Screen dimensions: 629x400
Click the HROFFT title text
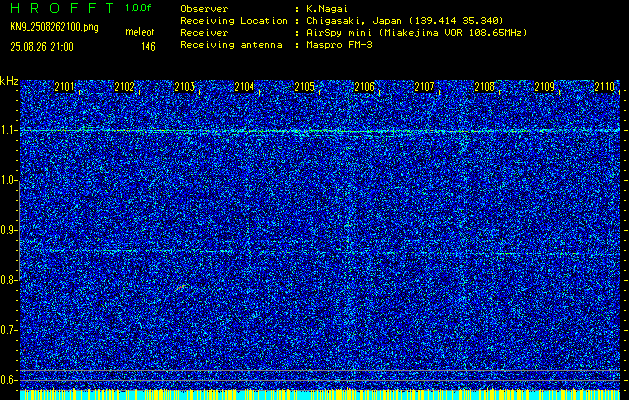pyautogui.click(x=63, y=8)
